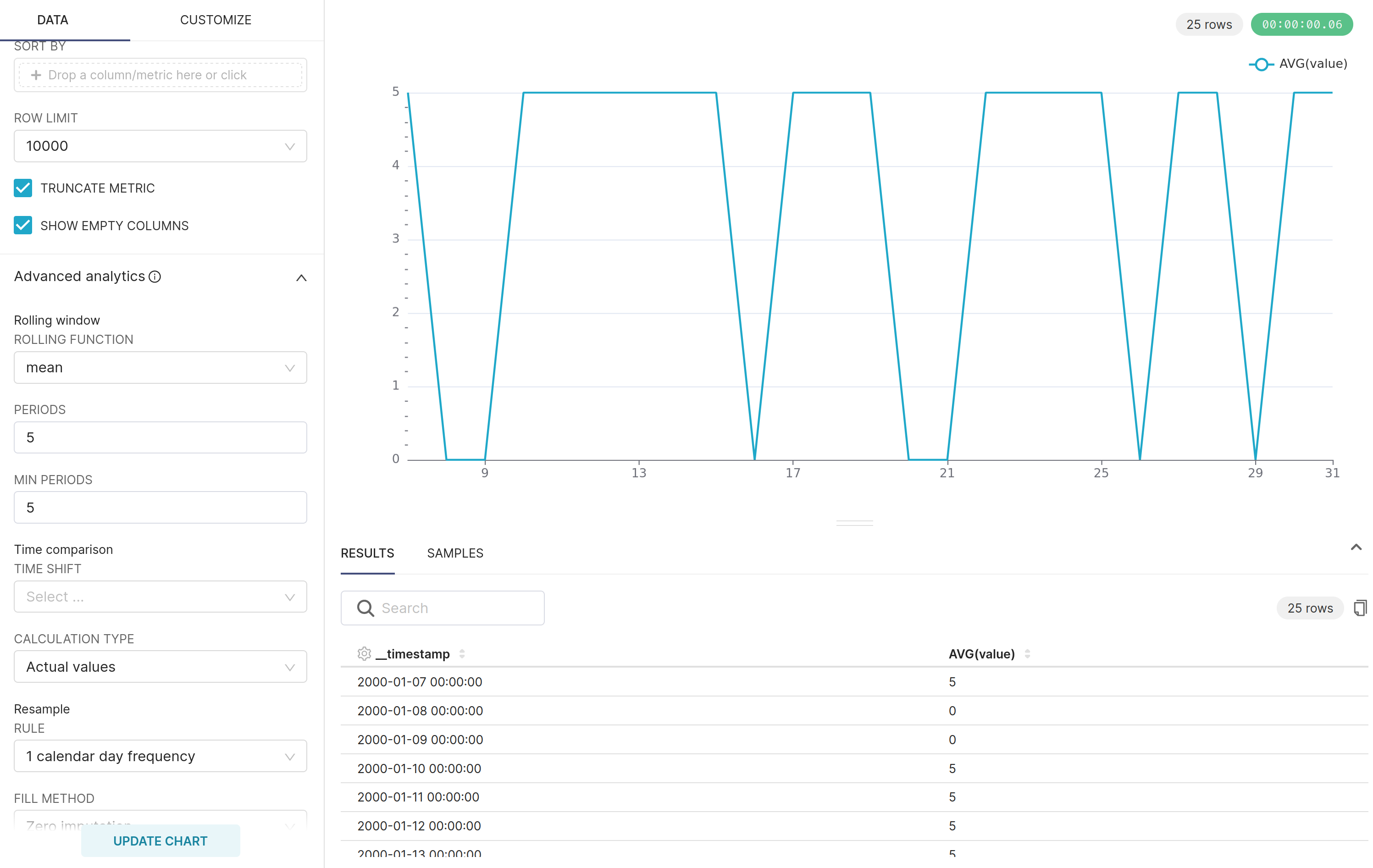Click the results Search input
The image size is (1373, 868).
(443, 608)
